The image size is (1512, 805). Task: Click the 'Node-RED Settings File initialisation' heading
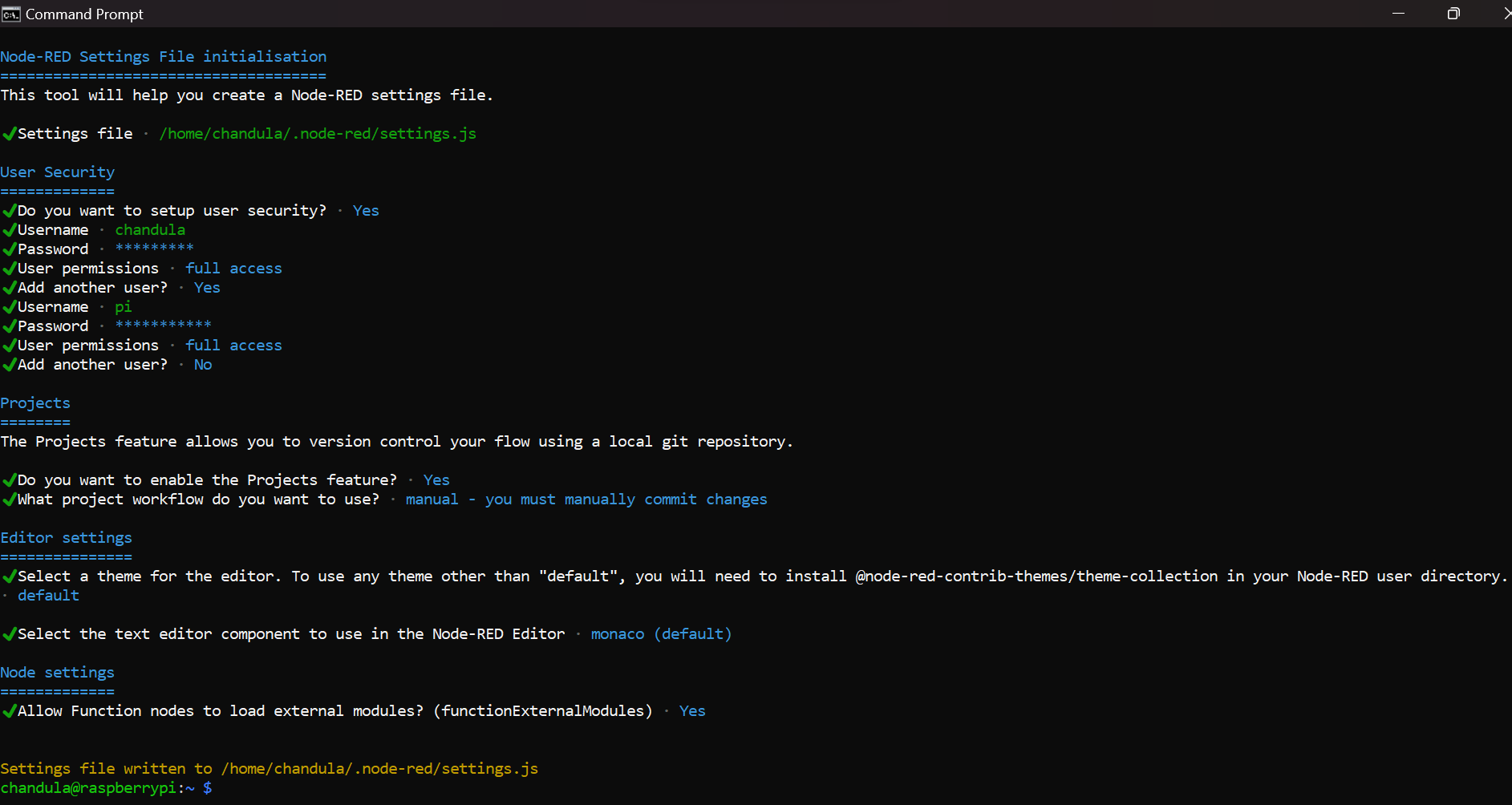tap(164, 56)
